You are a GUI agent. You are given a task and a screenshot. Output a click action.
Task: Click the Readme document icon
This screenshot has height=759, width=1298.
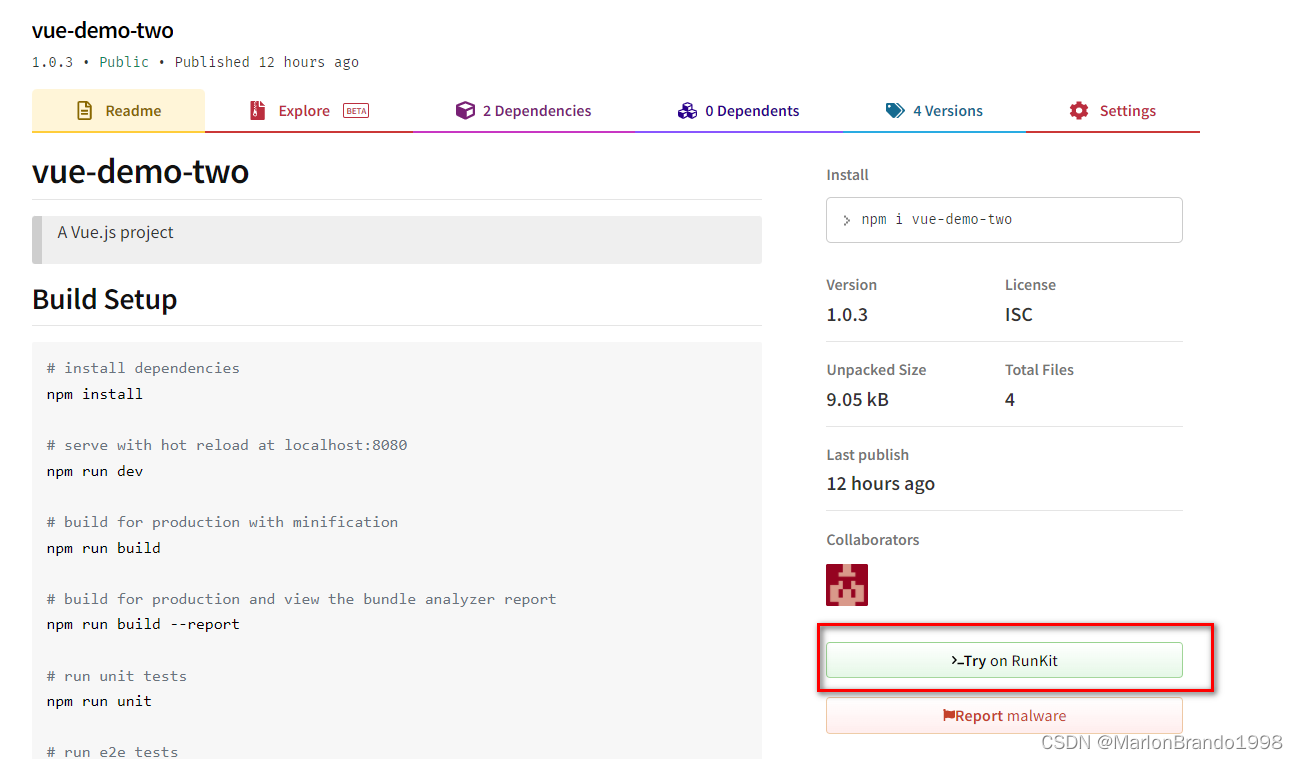85,111
